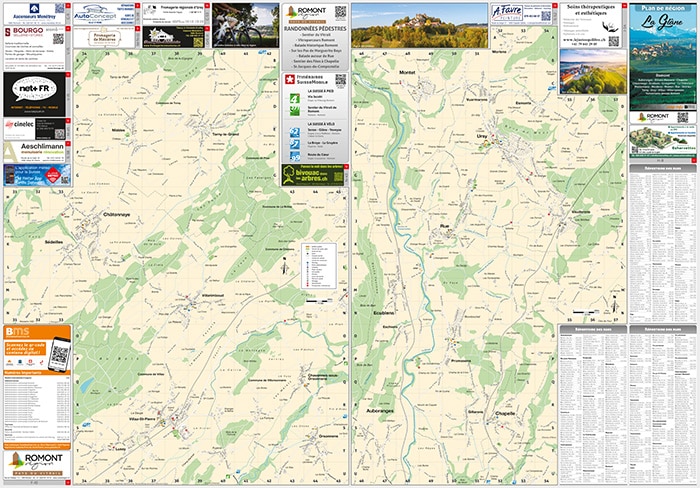Select the green route 4 Via Jacobi icon
The height and width of the screenshot is (488, 700).
(295, 98)
